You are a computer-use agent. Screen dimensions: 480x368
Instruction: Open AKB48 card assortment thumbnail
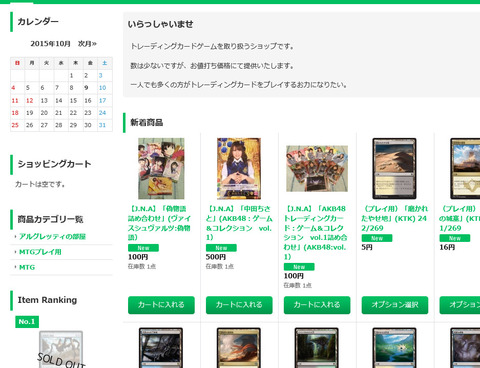pyautogui.click(x=317, y=169)
